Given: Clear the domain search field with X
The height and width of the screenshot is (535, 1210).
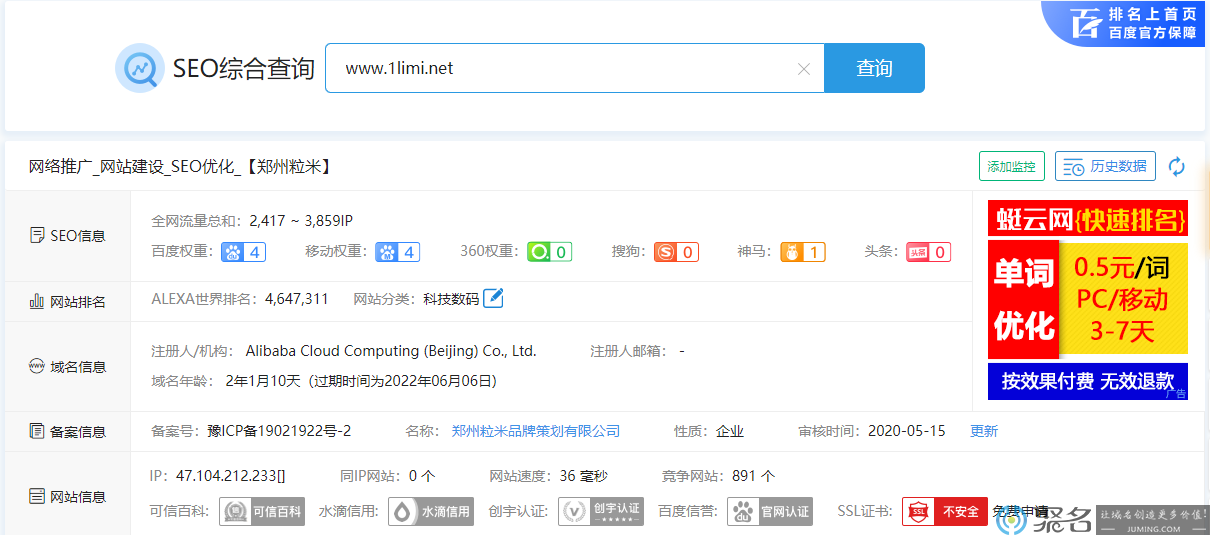Looking at the screenshot, I should pos(803,69).
